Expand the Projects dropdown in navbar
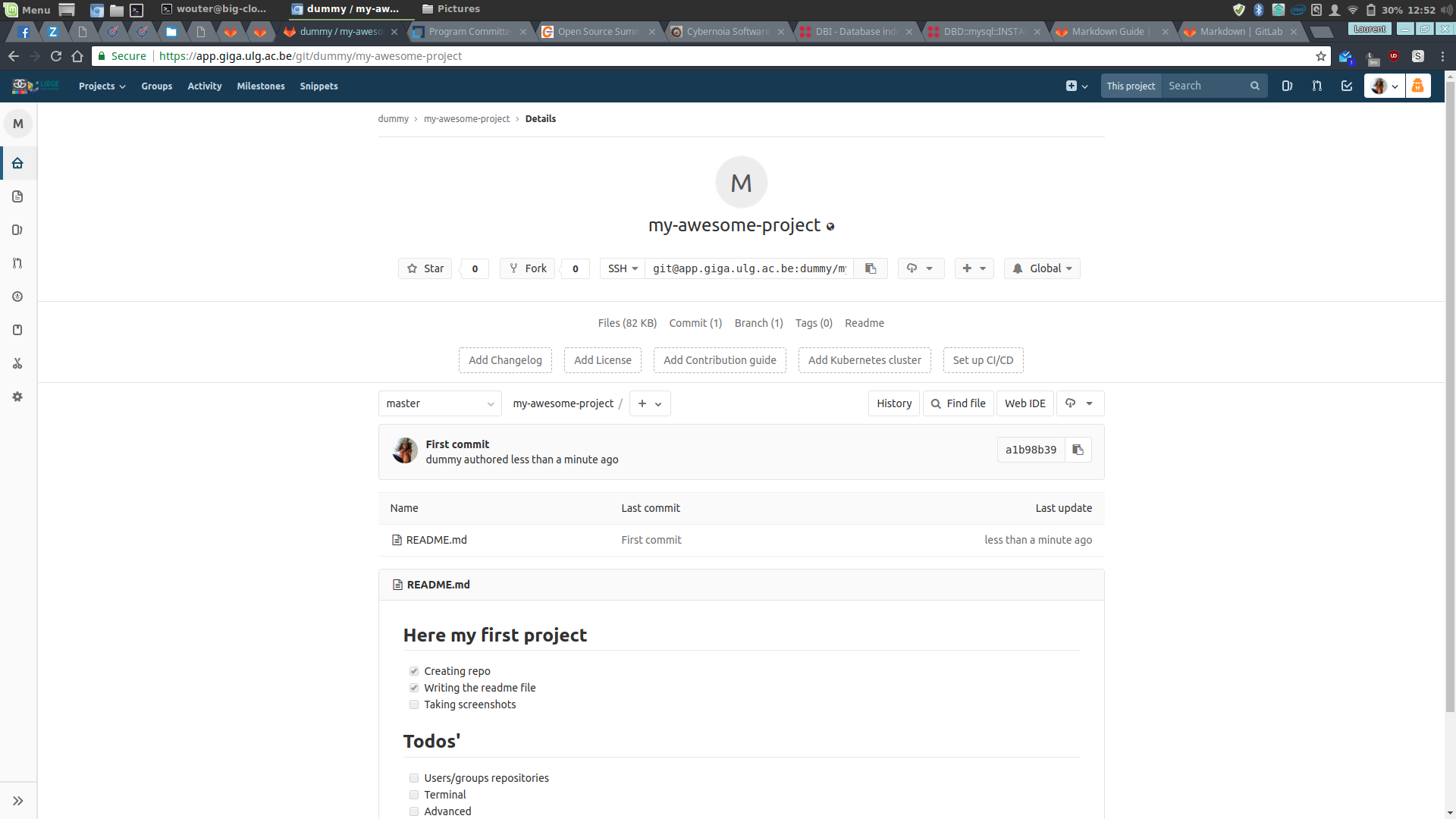 [102, 86]
